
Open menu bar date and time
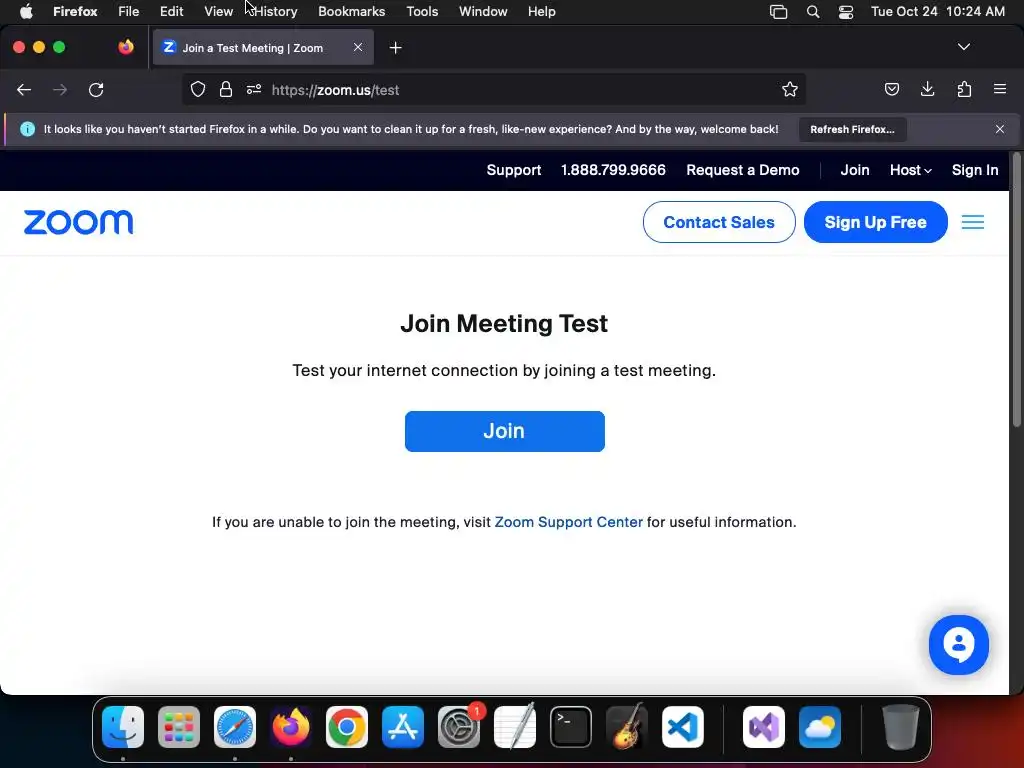click(x=938, y=12)
